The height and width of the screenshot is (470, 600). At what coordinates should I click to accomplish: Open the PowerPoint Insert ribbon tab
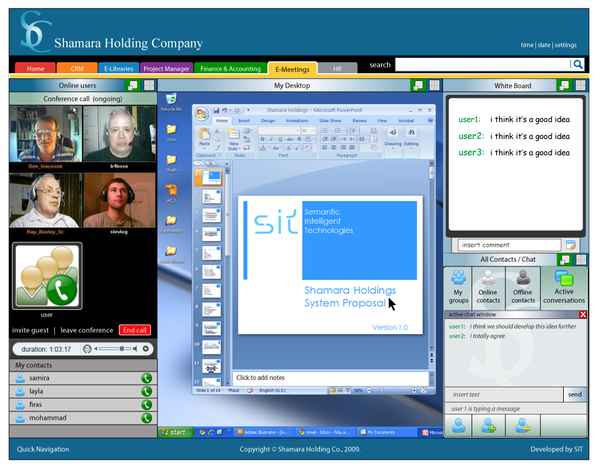(244, 121)
